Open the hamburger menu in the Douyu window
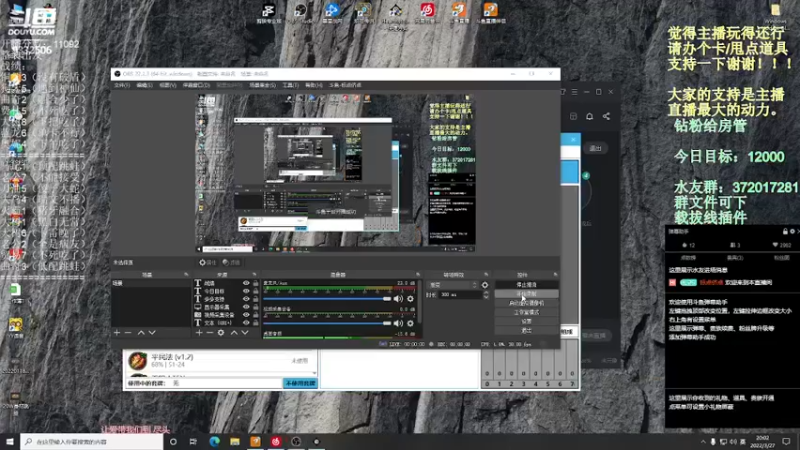 click(574, 92)
